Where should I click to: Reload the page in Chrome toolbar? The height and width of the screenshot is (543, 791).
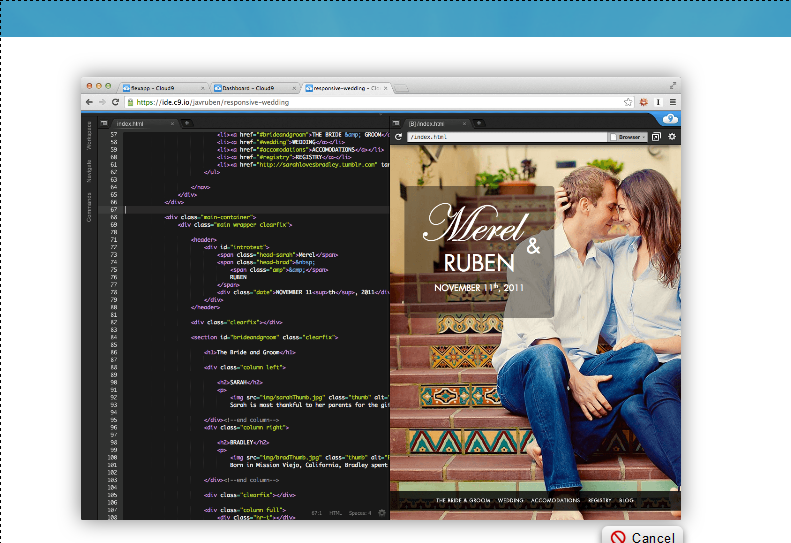point(116,102)
